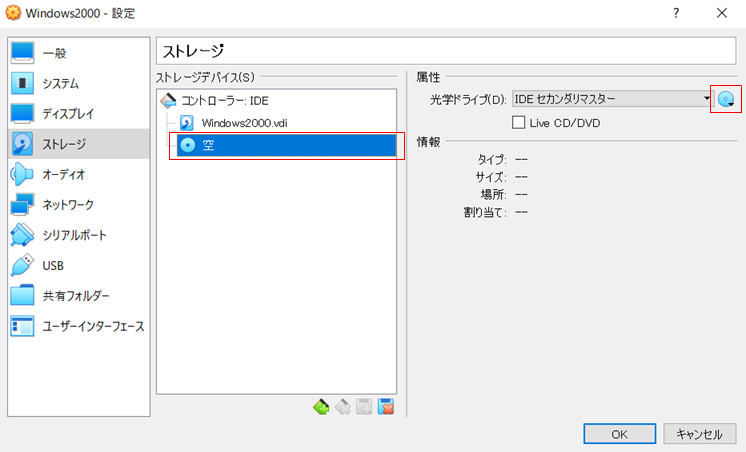Click the ディスプレイ screen icon
Viewport: 746px width, 452px height.
click(x=22, y=113)
